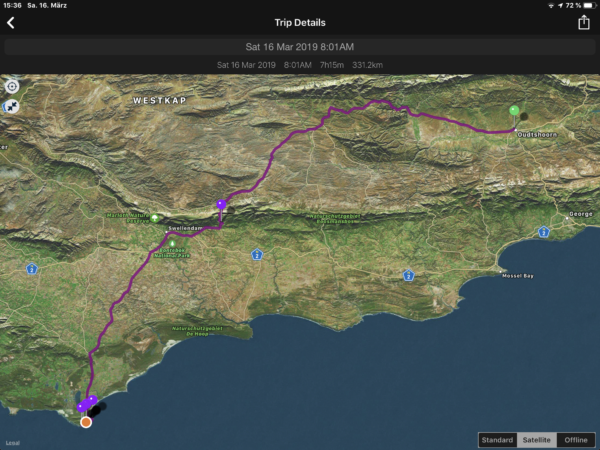Tap the purple waypoint pin near Swellendam
The height and width of the screenshot is (450, 600).
pyautogui.click(x=221, y=204)
